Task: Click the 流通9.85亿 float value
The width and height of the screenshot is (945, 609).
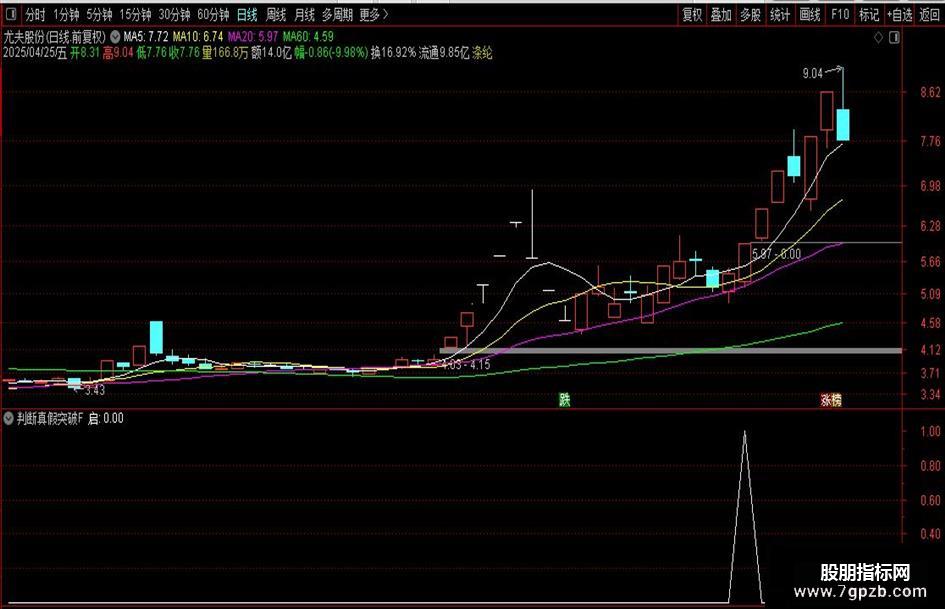Action: click(444, 53)
